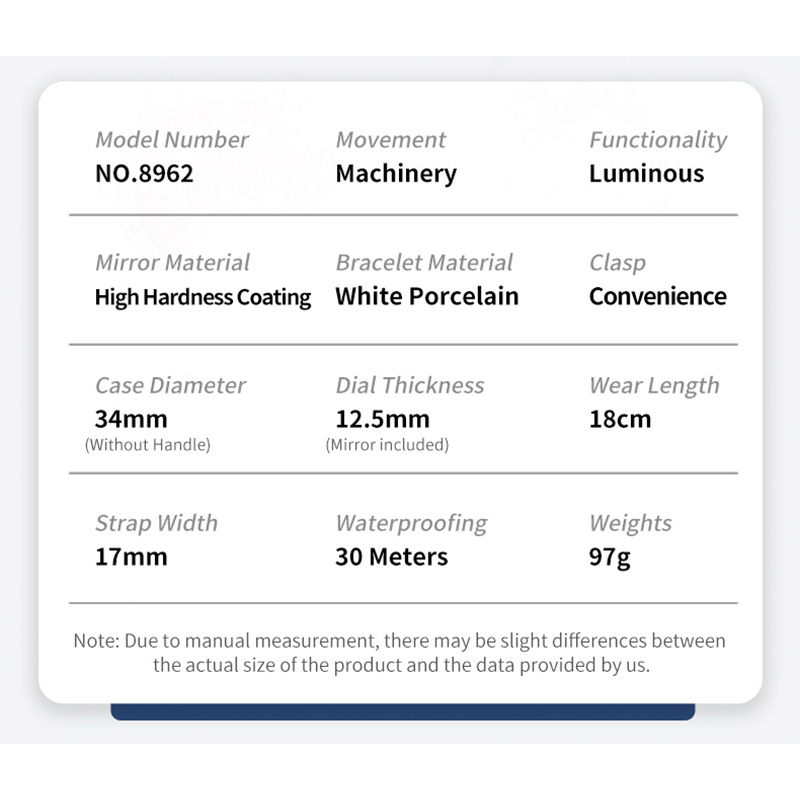Image resolution: width=800 pixels, height=800 pixels.
Task: Select the Luminous functionality text
Action: click(x=646, y=173)
